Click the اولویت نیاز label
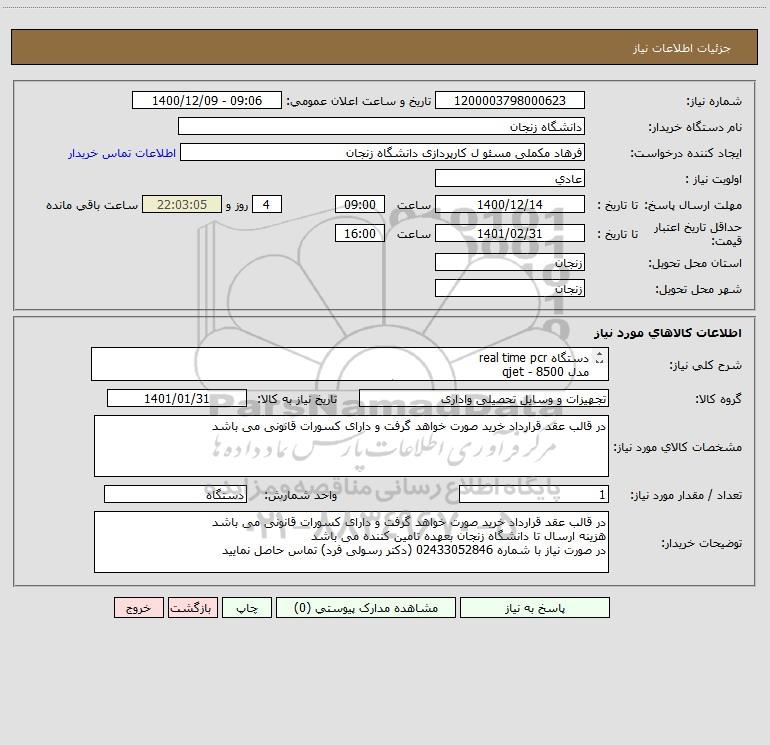The width and height of the screenshot is (770, 745). 713,180
